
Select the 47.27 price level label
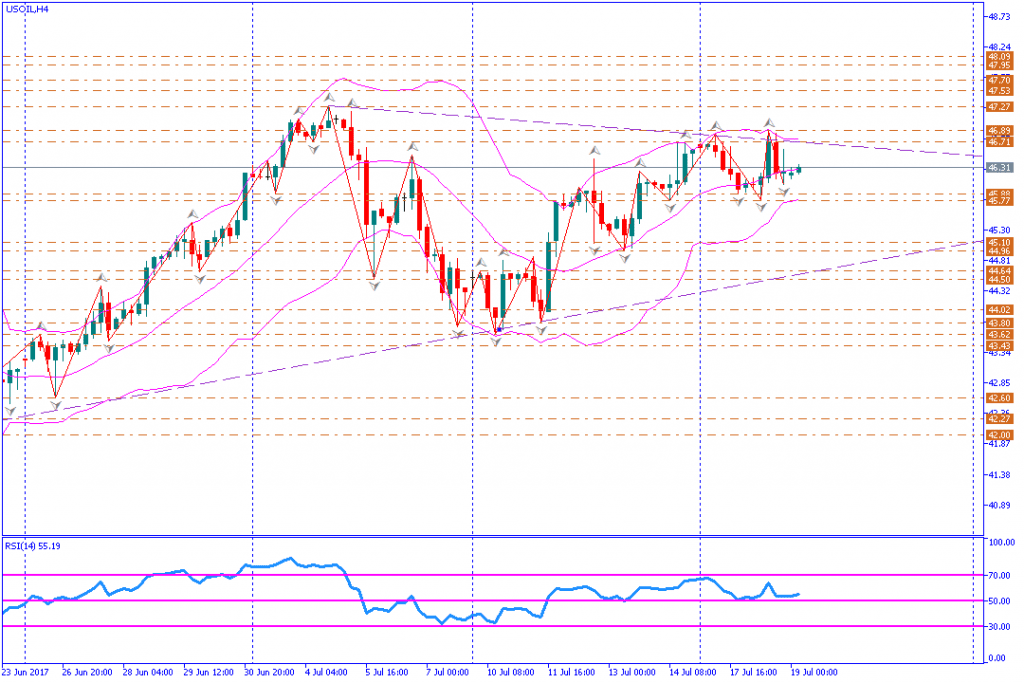pos(1000,106)
